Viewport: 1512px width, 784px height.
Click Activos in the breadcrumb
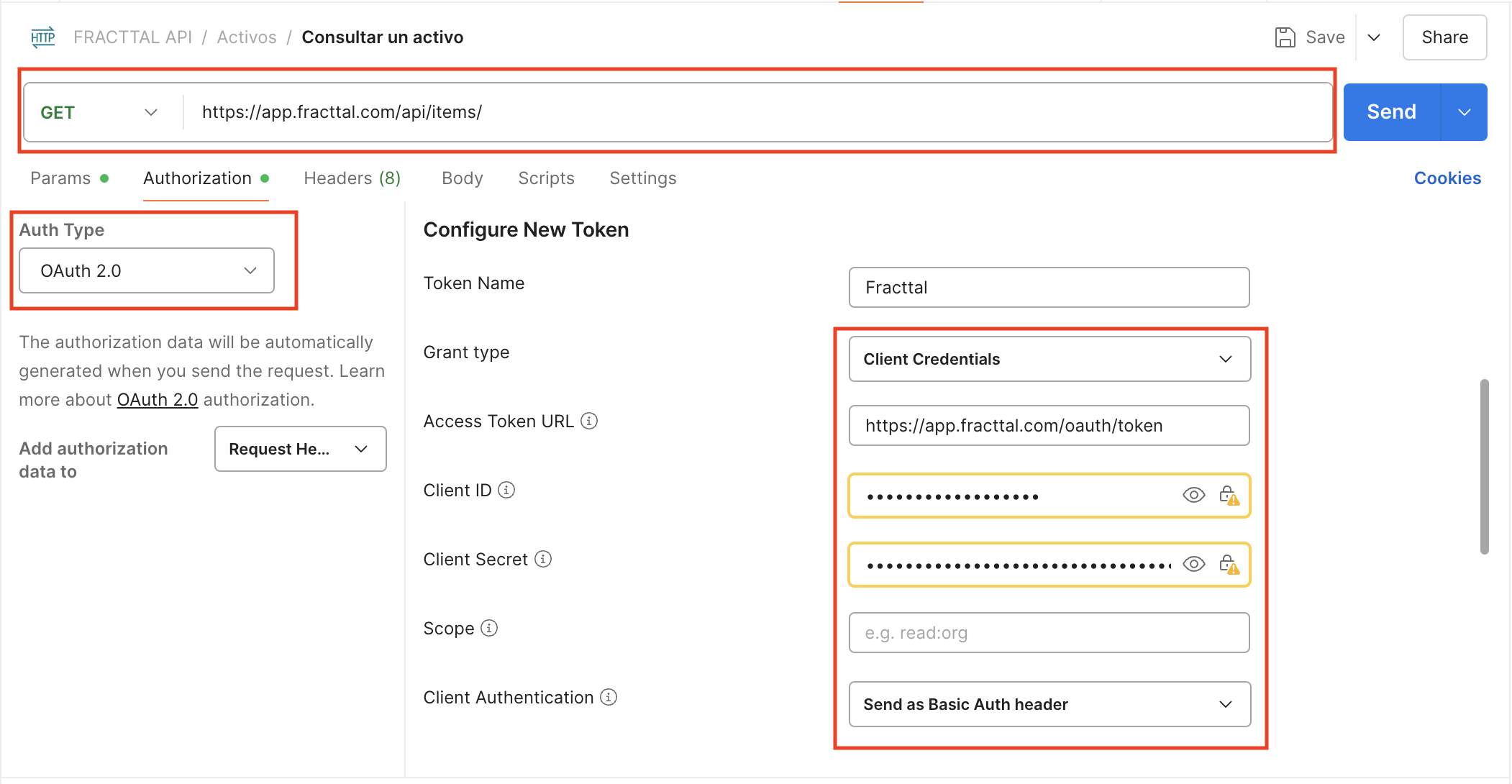pyautogui.click(x=247, y=37)
